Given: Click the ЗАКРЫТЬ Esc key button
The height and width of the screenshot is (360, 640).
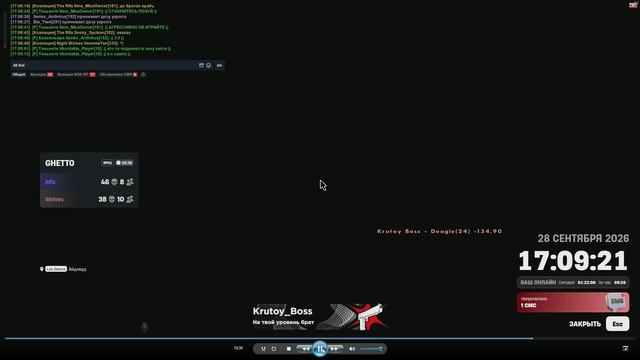Looking at the screenshot, I should tap(618, 324).
